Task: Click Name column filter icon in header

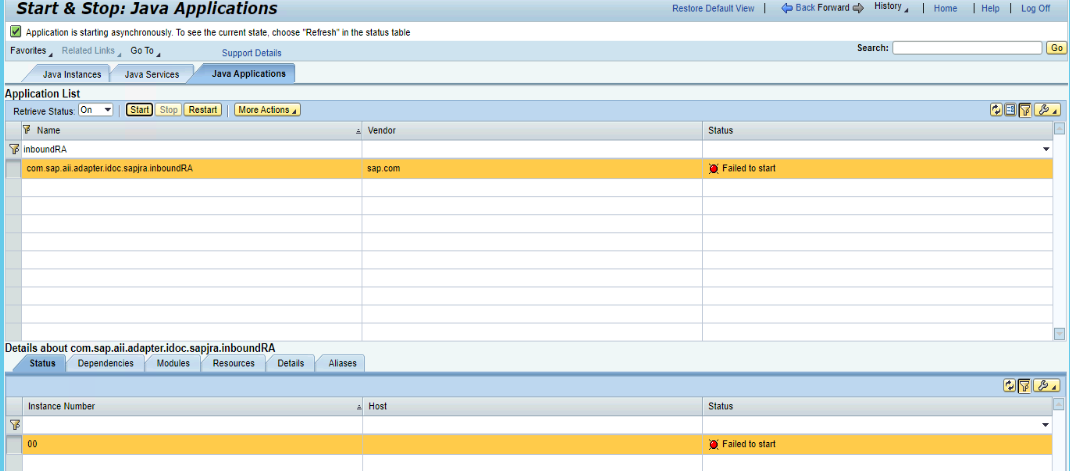Action: [27, 129]
